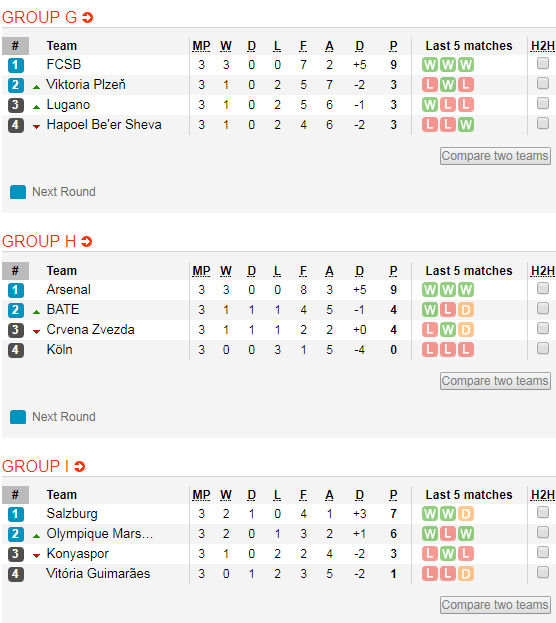Tick the H2H checkbox for FCSB
Screen dimensions: 556x623
coord(543,63)
